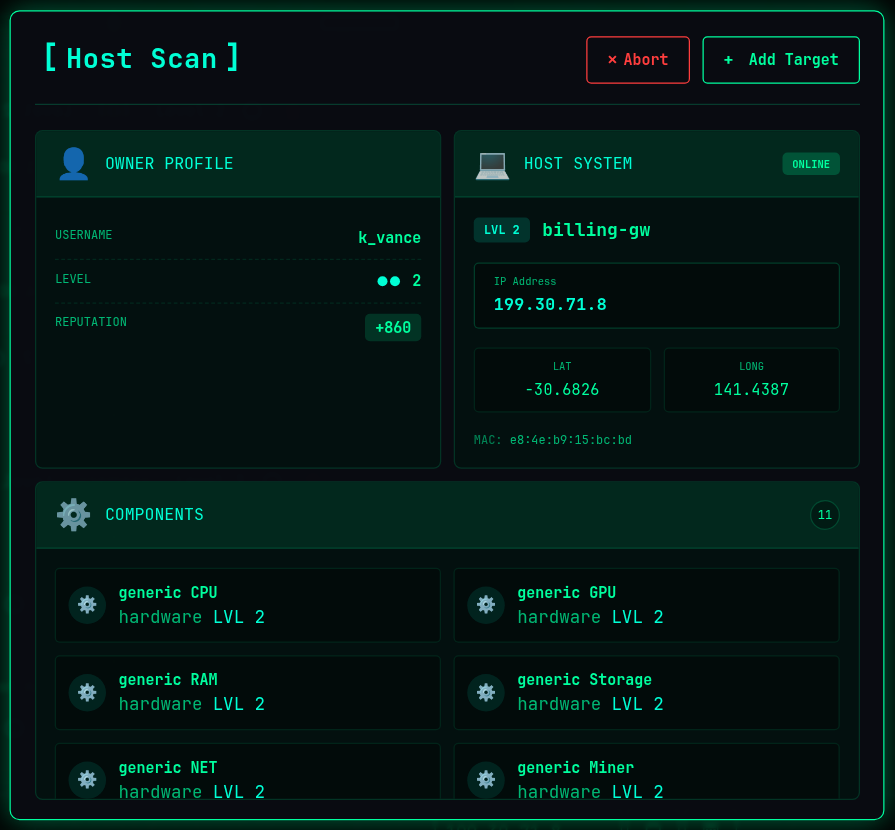Click hostname billing-gw
The height and width of the screenshot is (830, 895).
pos(596,230)
